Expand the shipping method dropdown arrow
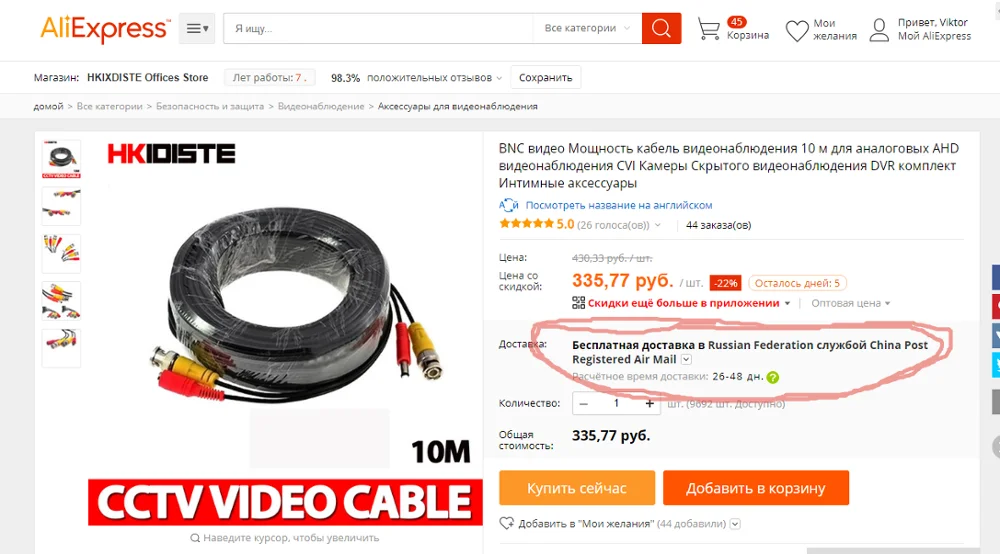The height and width of the screenshot is (554, 1000). pyautogui.click(x=686, y=360)
